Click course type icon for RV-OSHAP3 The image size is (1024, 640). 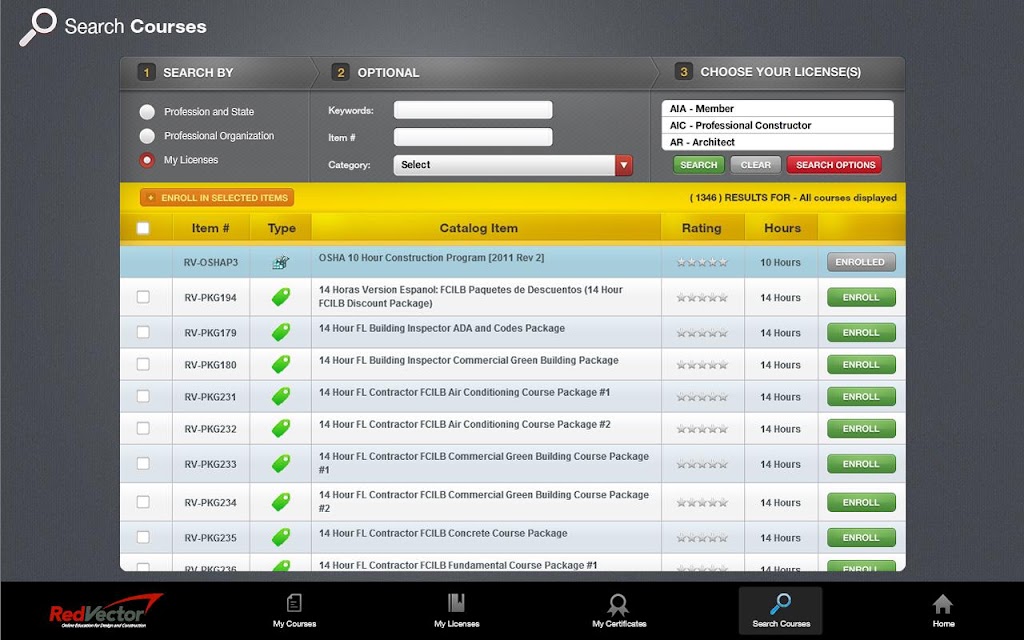(x=281, y=263)
